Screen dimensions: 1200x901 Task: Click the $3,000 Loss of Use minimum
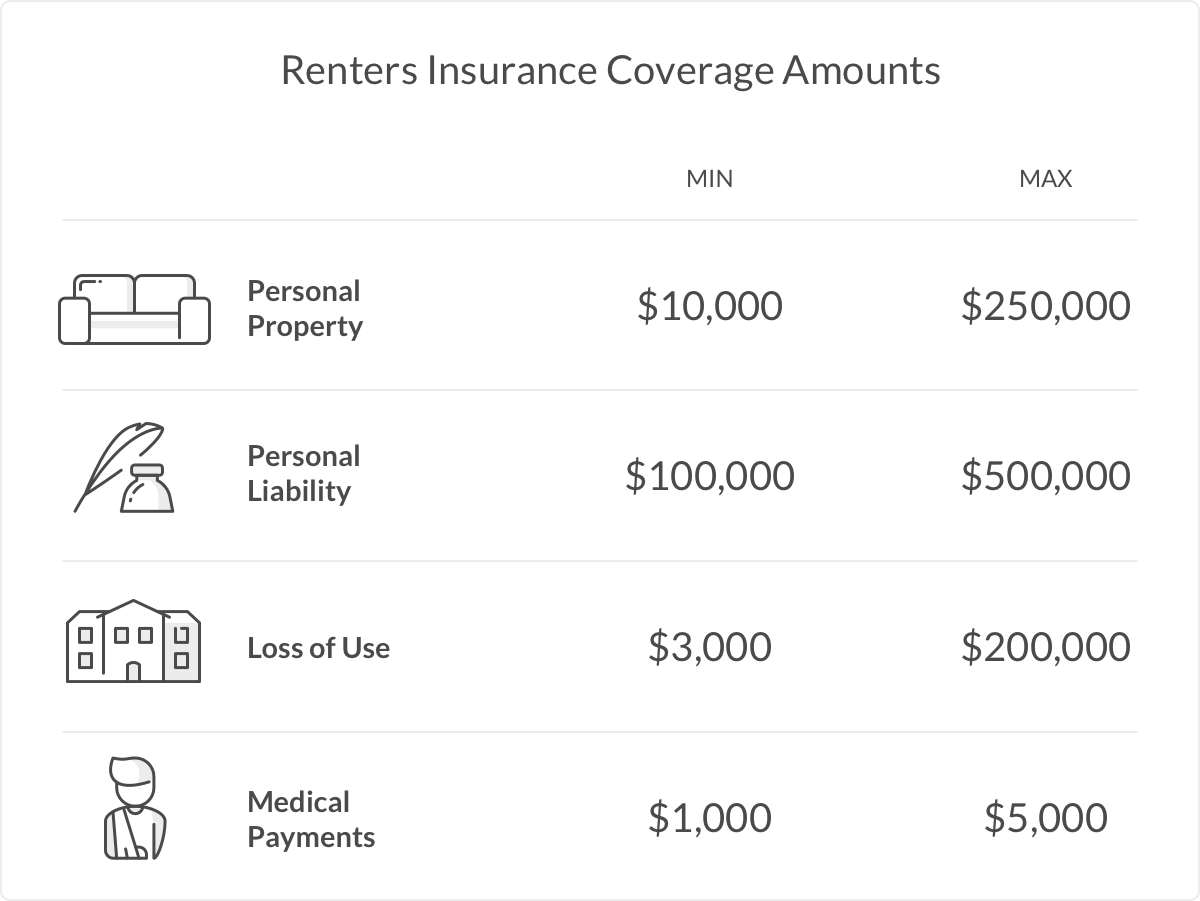pos(709,647)
